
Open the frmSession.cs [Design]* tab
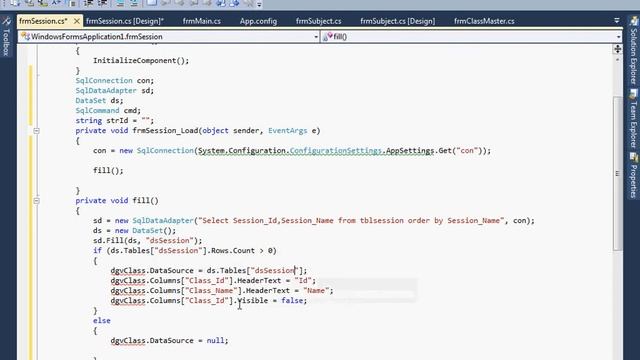124,21
